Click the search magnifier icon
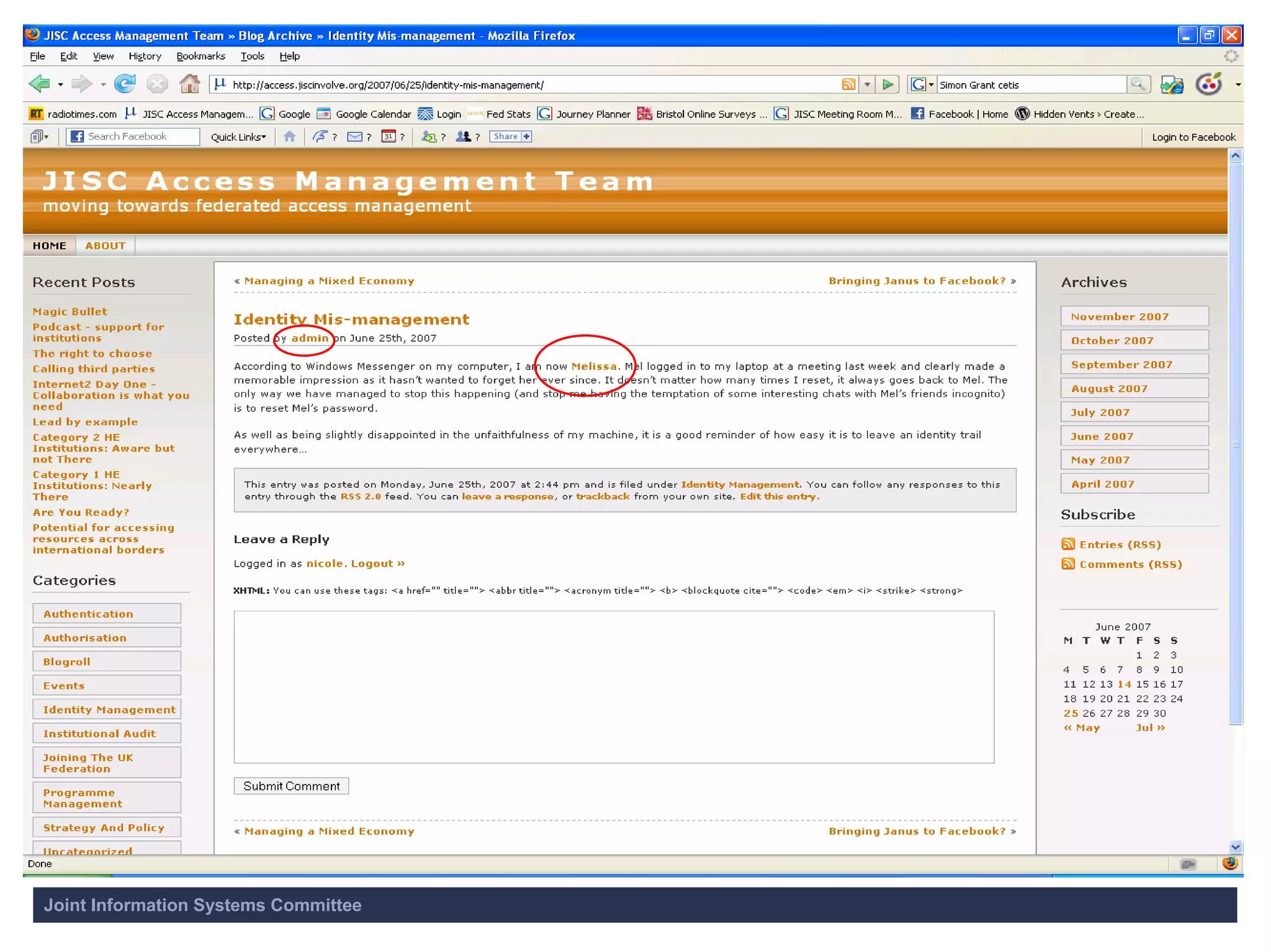The height and width of the screenshot is (952, 1271). point(1138,84)
